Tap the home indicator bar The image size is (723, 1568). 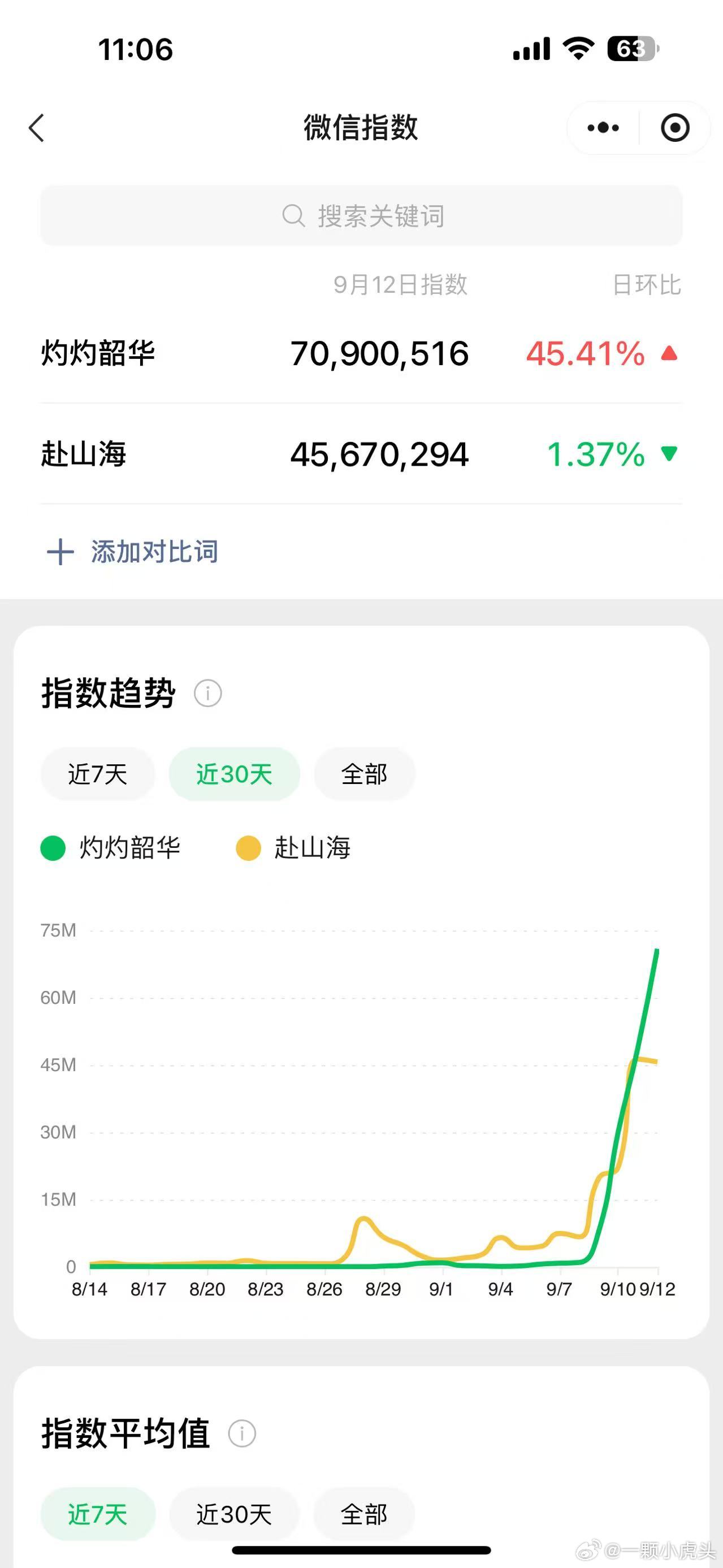click(x=362, y=1550)
